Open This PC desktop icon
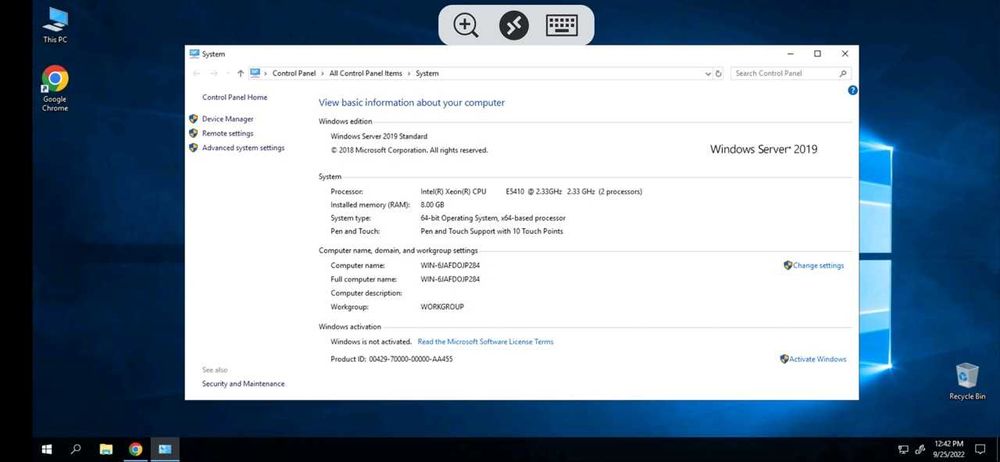The width and height of the screenshot is (1000, 462). [x=55, y=25]
